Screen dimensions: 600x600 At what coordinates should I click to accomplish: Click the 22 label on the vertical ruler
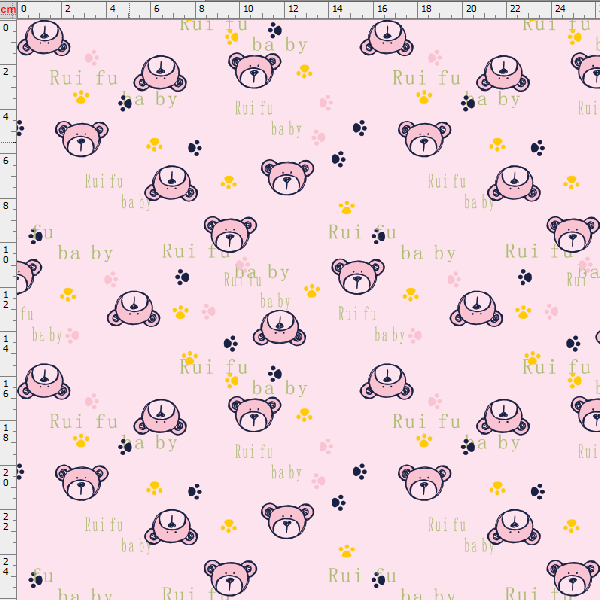6,522
